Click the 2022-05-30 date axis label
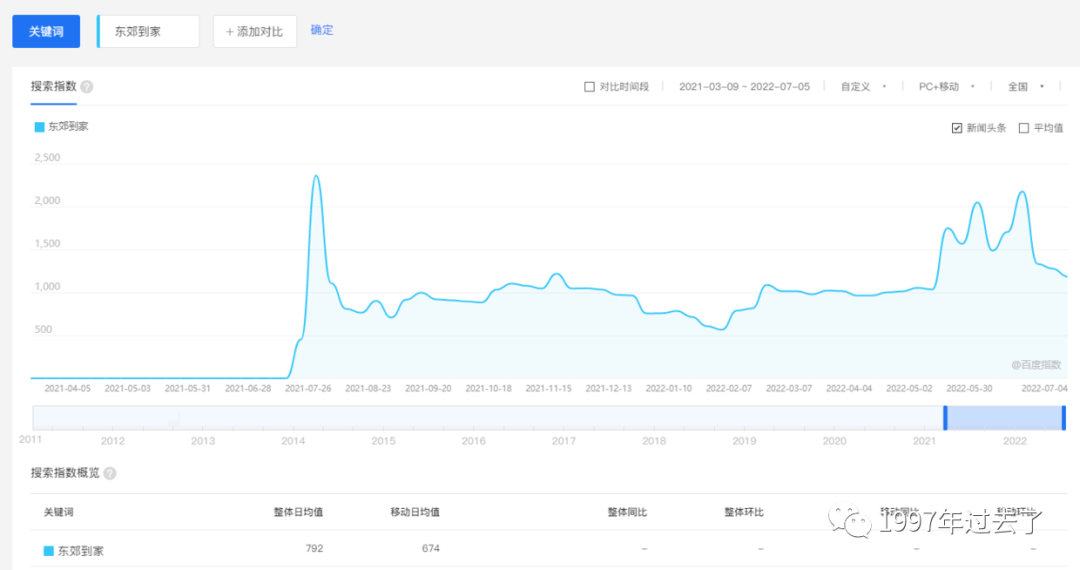 [969, 388]
